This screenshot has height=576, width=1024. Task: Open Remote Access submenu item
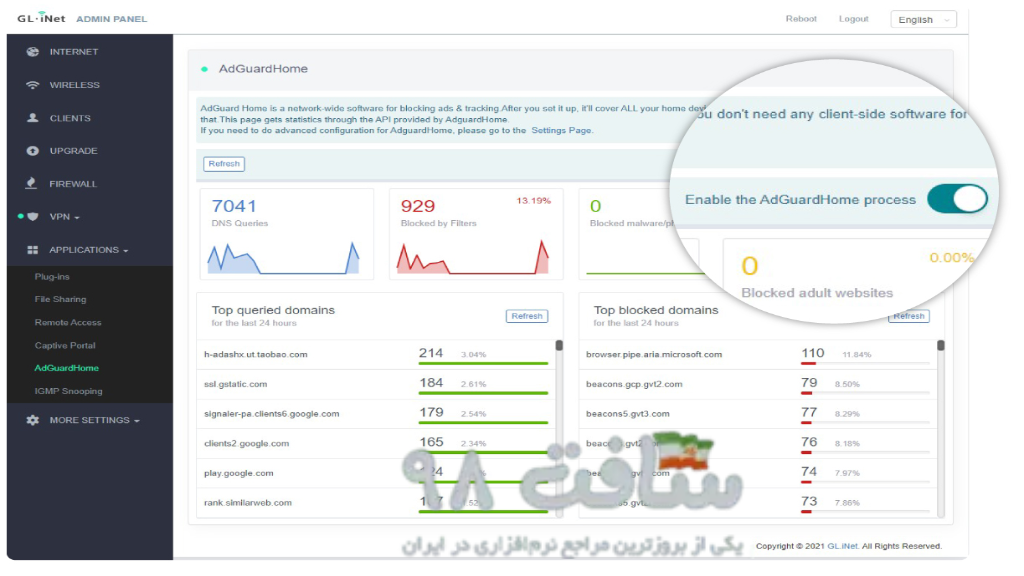68,323
